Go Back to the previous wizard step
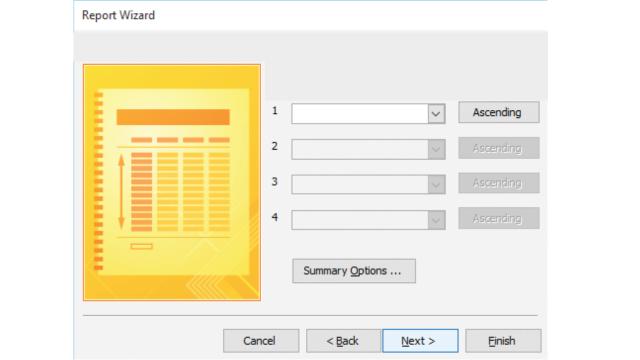This screenshot has width=640, height=360. pyautogui.click(x=344, y=341)
